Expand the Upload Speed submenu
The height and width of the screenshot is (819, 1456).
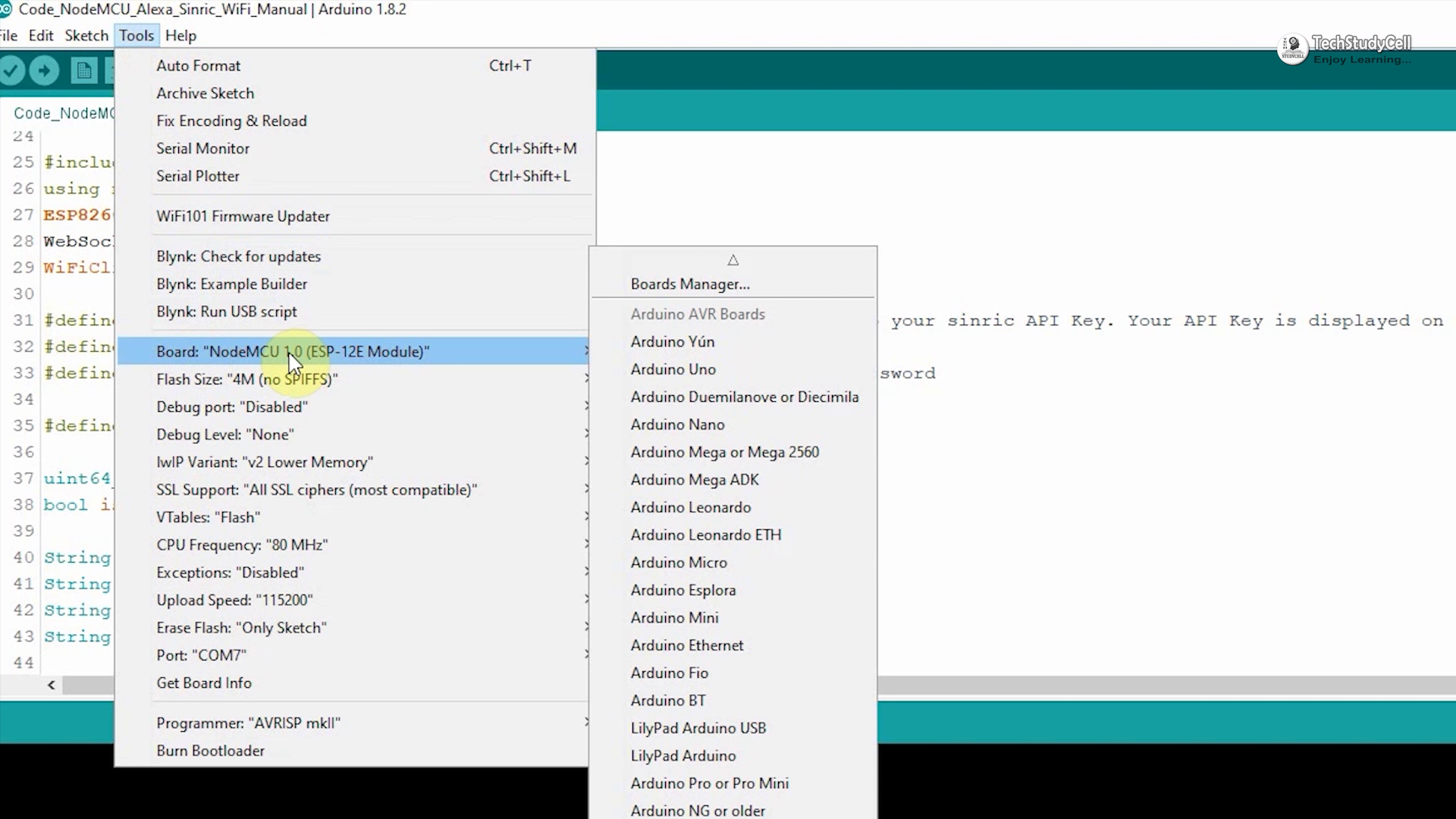coord(234,600)
